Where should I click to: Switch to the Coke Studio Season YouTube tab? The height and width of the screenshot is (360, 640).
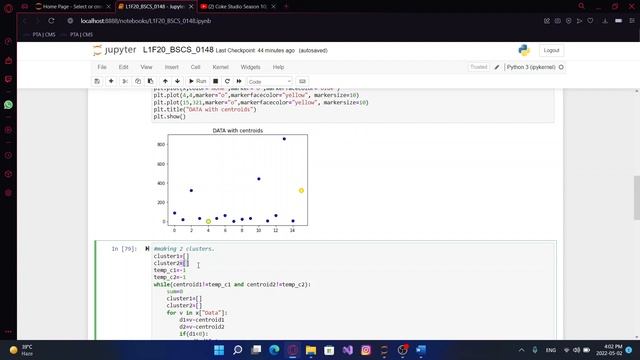coord(237,7)
